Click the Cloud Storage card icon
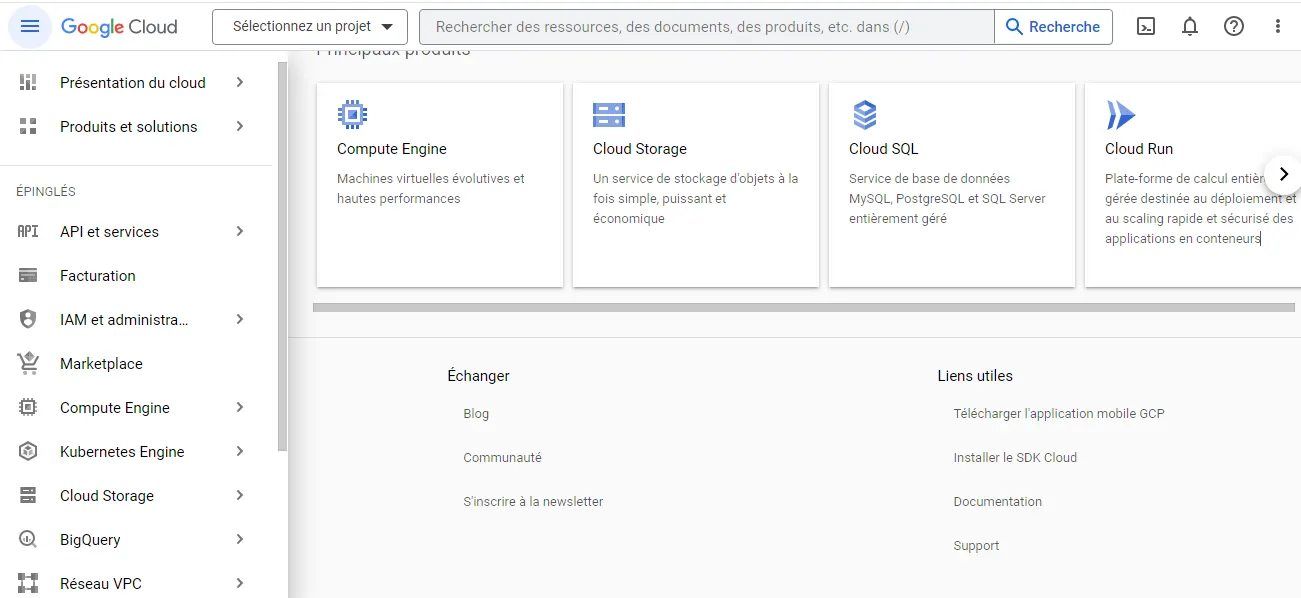Viewport: 1301px width, 598px height. (608, 115)
